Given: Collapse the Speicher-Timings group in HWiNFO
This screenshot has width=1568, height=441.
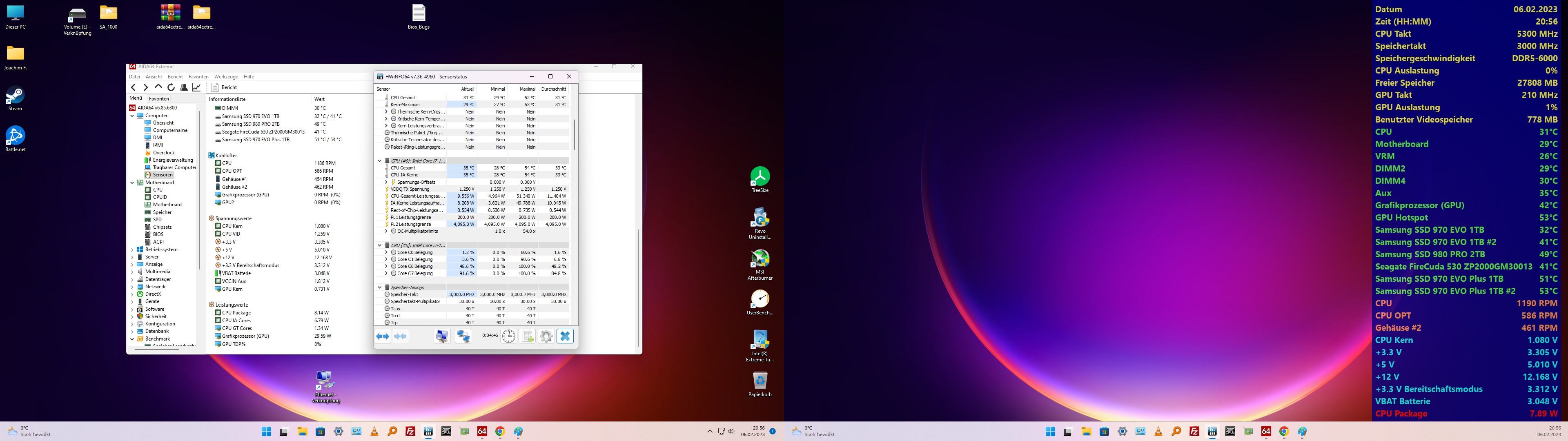Looking at the screenshot, I should point(379,287).
